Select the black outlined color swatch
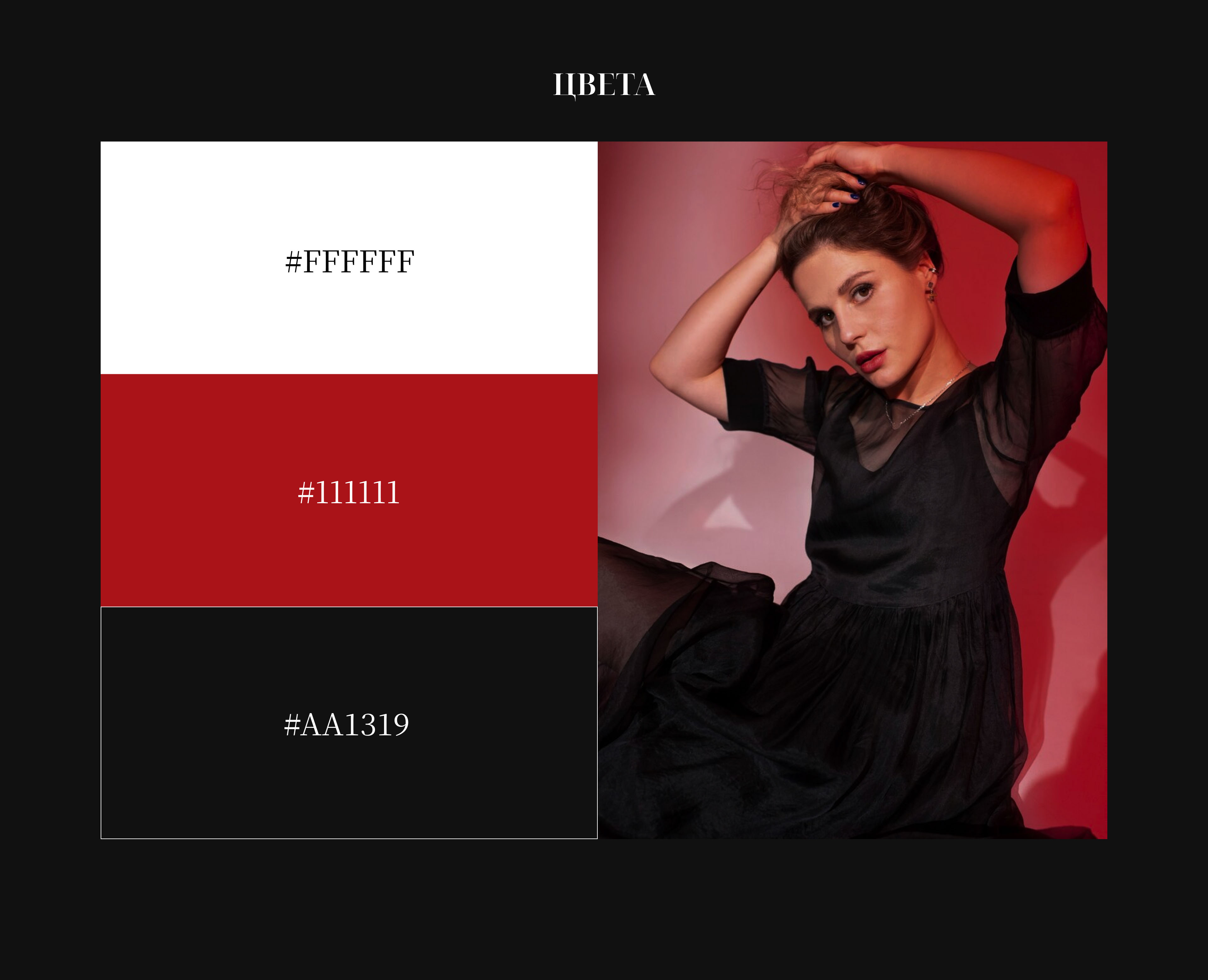This screenshot has height=980, width=1208. coord(349,723)
